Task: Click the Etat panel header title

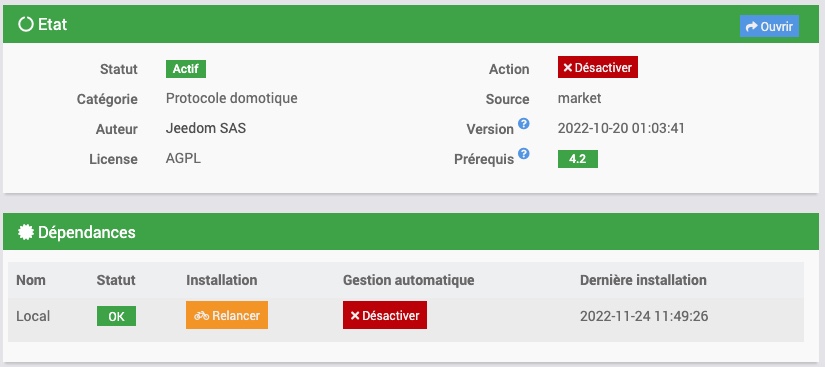Action: point(52,24)
